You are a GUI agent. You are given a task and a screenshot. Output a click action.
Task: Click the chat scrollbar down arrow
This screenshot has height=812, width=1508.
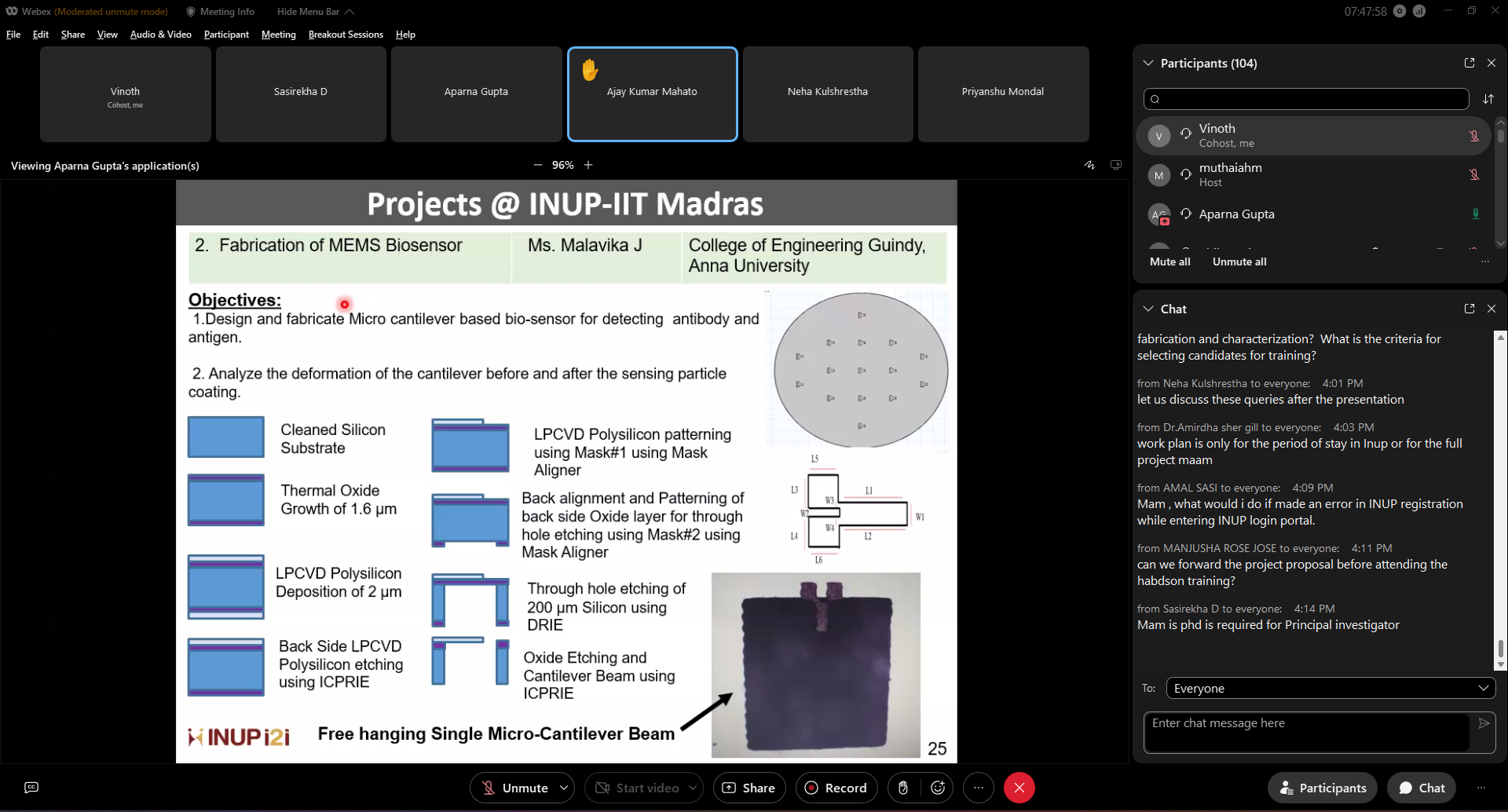(1501, 664)
